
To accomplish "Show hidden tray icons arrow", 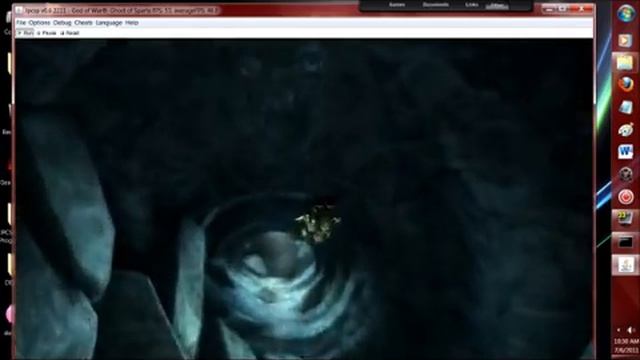I will point(619,330).
